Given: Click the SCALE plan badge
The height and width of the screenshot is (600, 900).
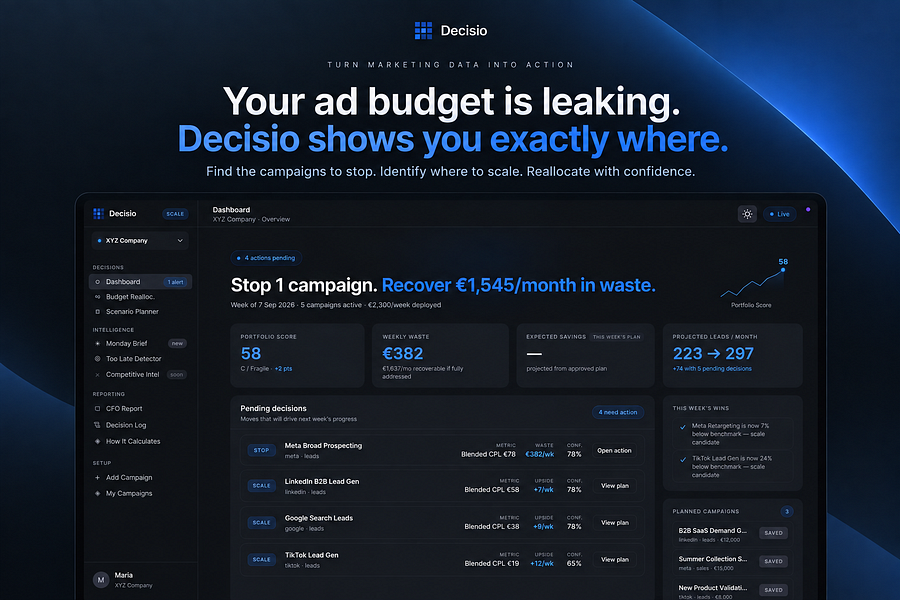Looking at the screenshot, I should tap(175, 214).
